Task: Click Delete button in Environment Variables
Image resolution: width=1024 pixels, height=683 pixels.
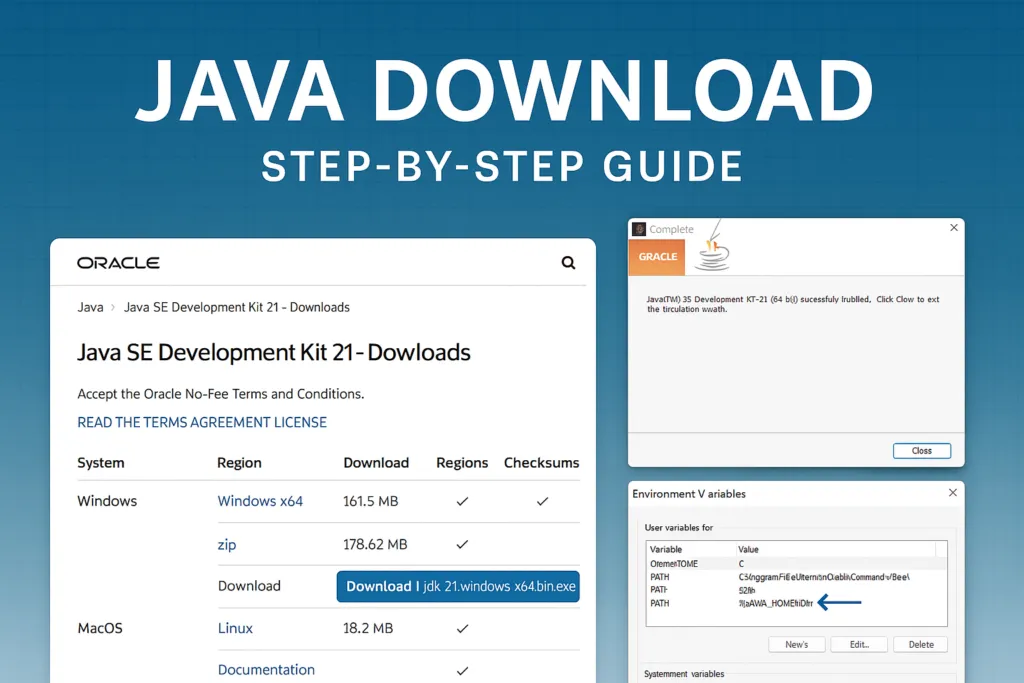Action: point(921,644)
